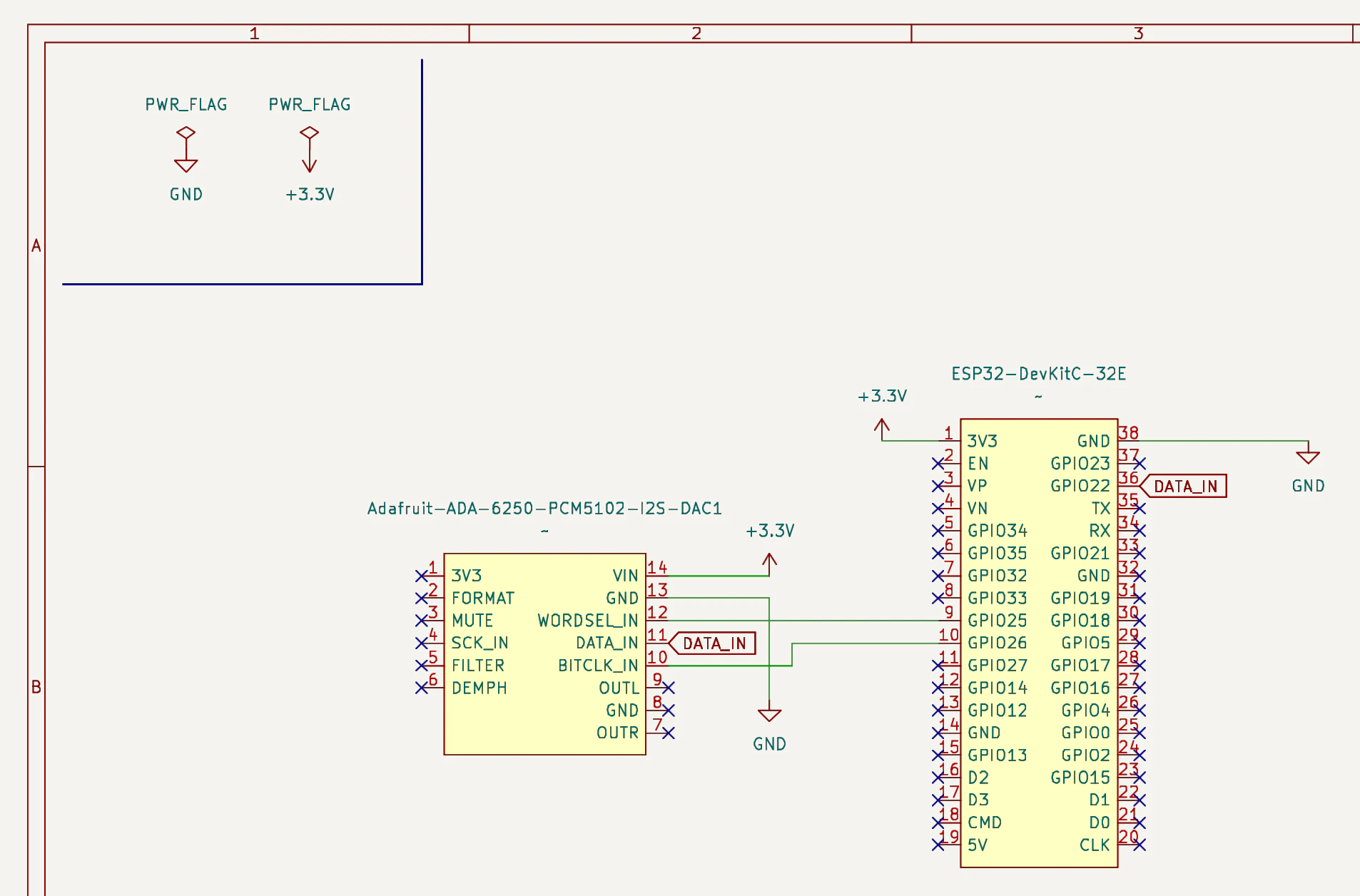
Task: Select the no-connect flag on the DAC FORMAT pin
Action: (422, 598)
